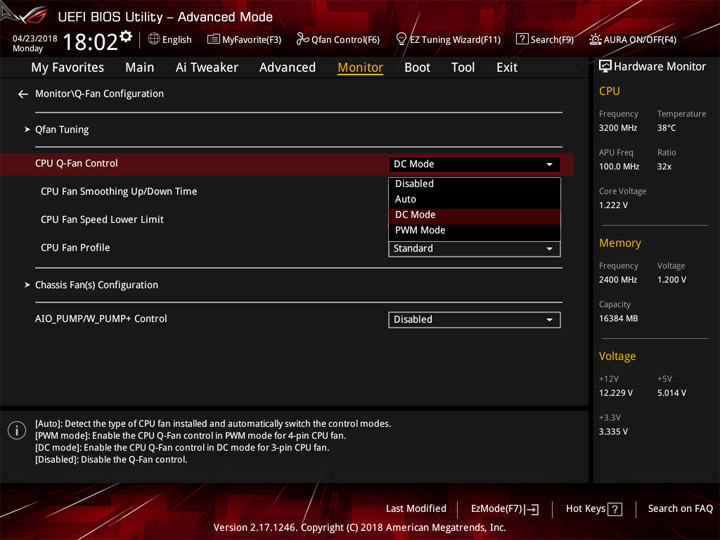
Task: Choose PWM Mode in dropdown list
Action: pyautogui.click(x=474, y=231)
